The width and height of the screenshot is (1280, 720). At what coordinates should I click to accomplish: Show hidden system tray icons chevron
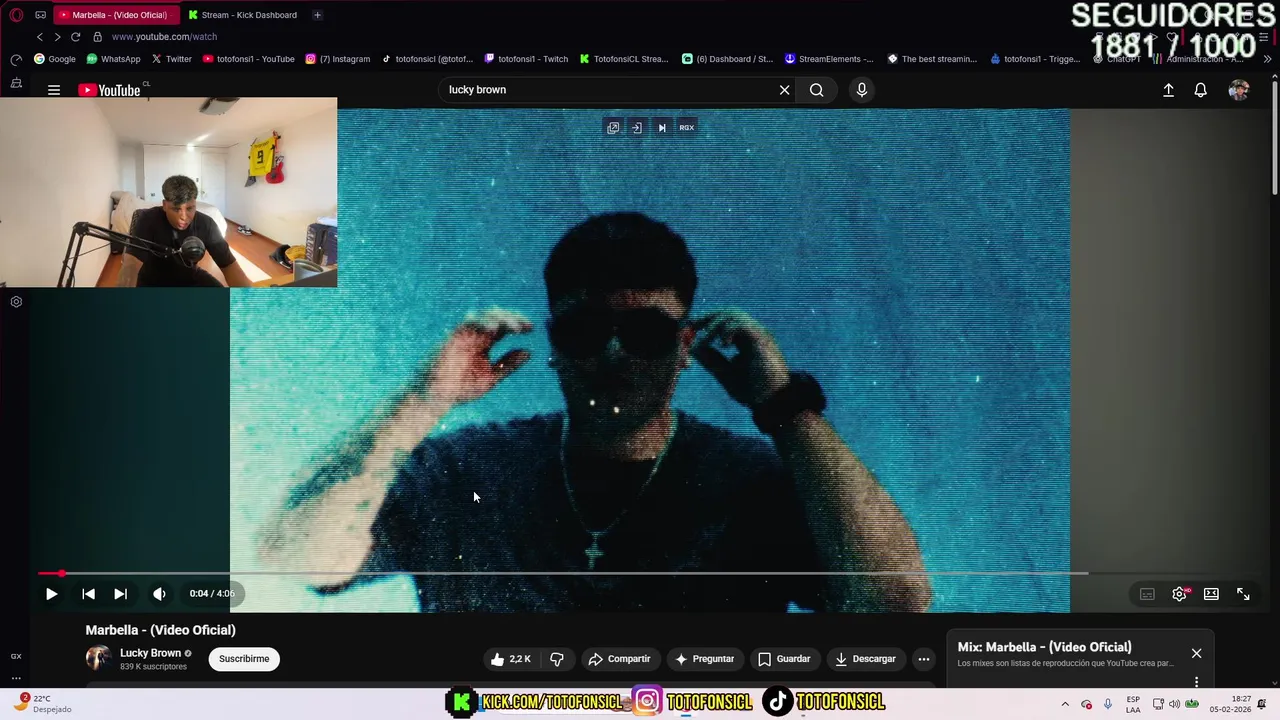click(1064, 704)
